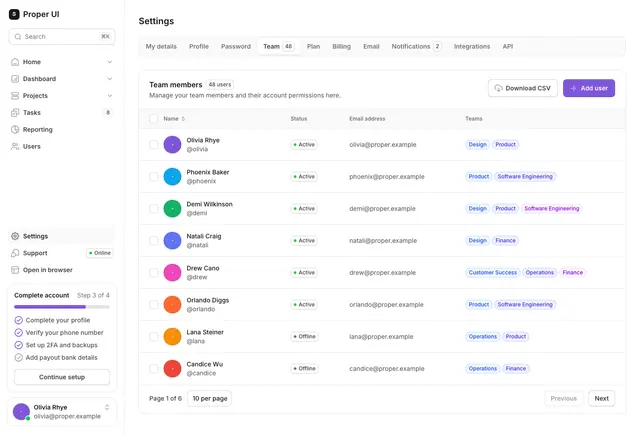Click the Home icon in sidebar
The image size is (640, 435).
click(x=15, y=62)
